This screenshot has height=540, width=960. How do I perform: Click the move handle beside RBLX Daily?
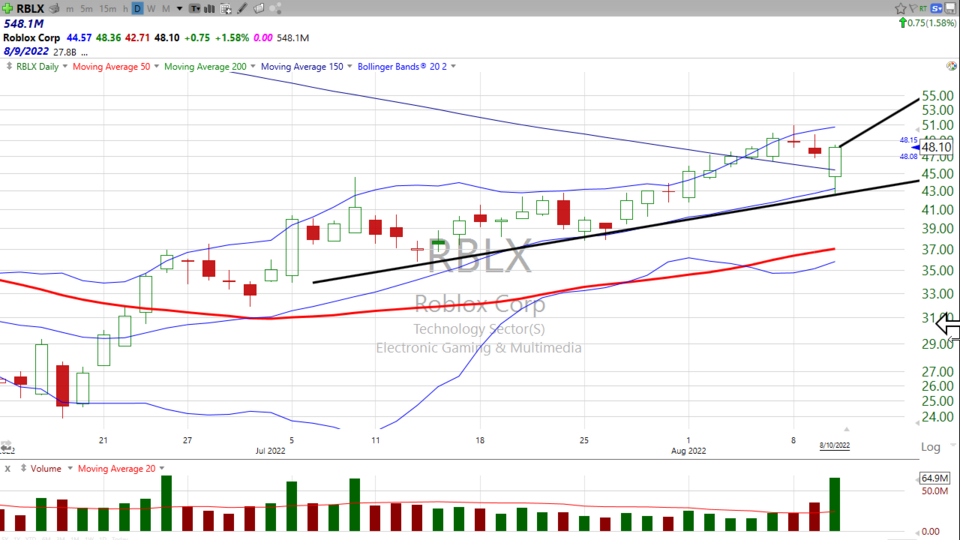click(9, 66)
